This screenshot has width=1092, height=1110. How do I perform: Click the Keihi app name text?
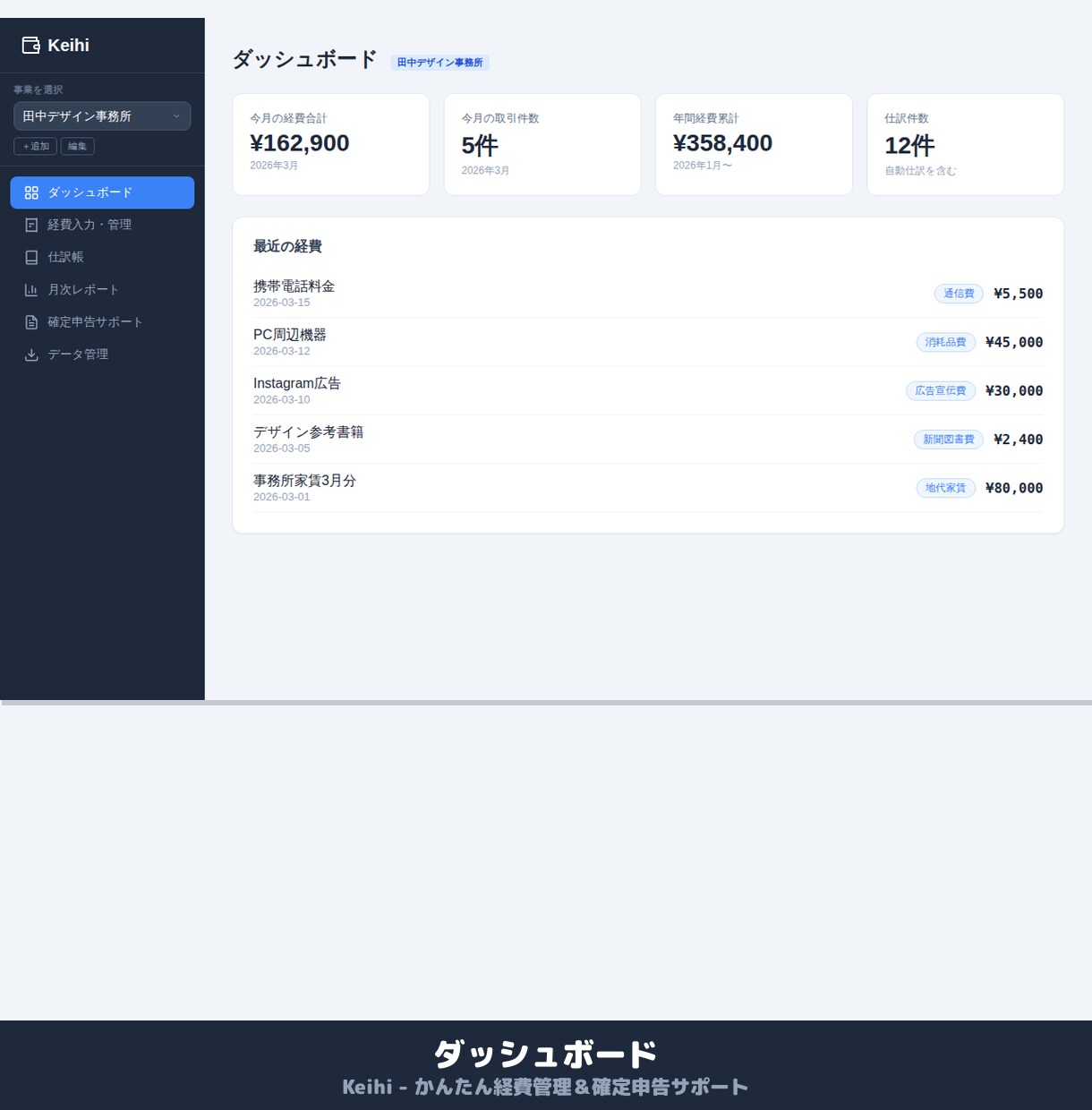pyautogui.click(x=68, y=46)
